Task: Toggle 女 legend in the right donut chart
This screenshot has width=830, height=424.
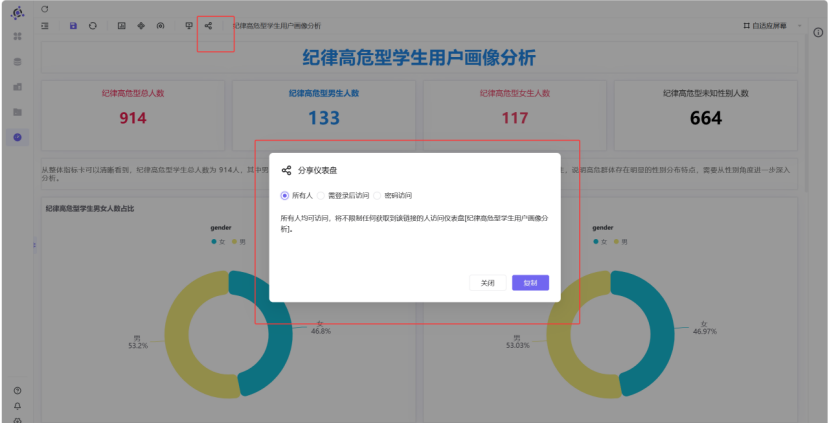Action: point(600,241)
